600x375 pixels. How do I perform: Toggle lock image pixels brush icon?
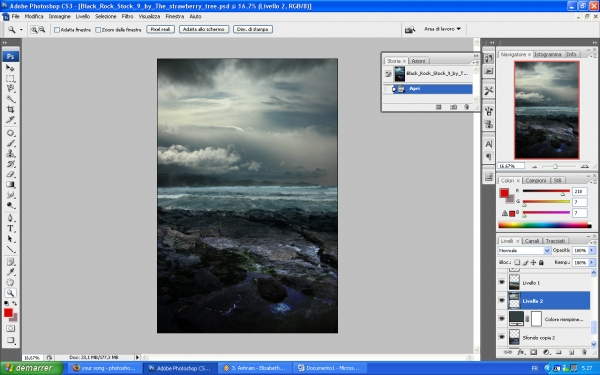tap(525, 262)
